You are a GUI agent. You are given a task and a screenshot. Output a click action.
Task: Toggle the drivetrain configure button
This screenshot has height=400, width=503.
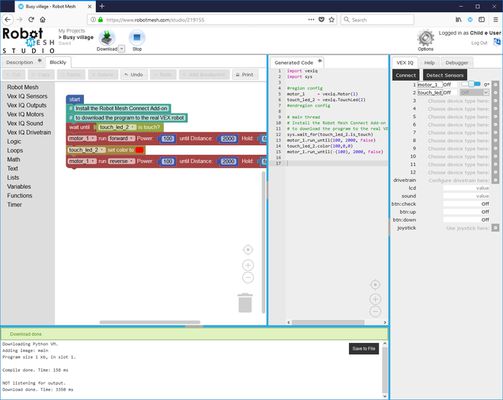(495, 180)
